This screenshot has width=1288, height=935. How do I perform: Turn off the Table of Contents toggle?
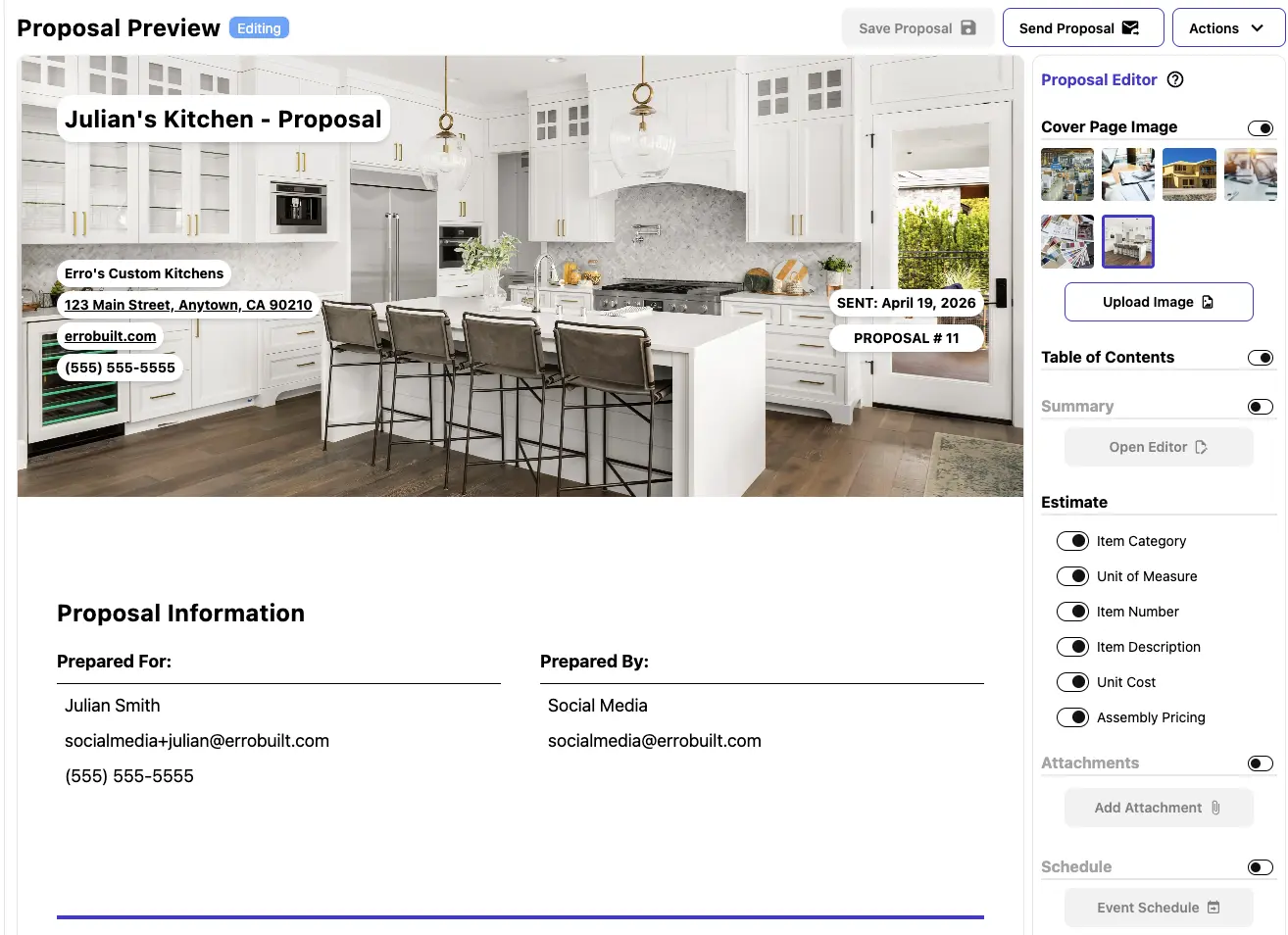click(1261, 358)
